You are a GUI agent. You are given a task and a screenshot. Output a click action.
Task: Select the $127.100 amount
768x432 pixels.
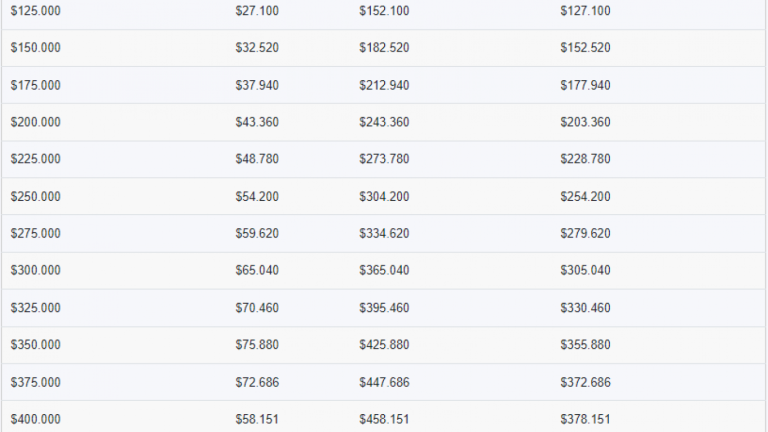[585, 11]
